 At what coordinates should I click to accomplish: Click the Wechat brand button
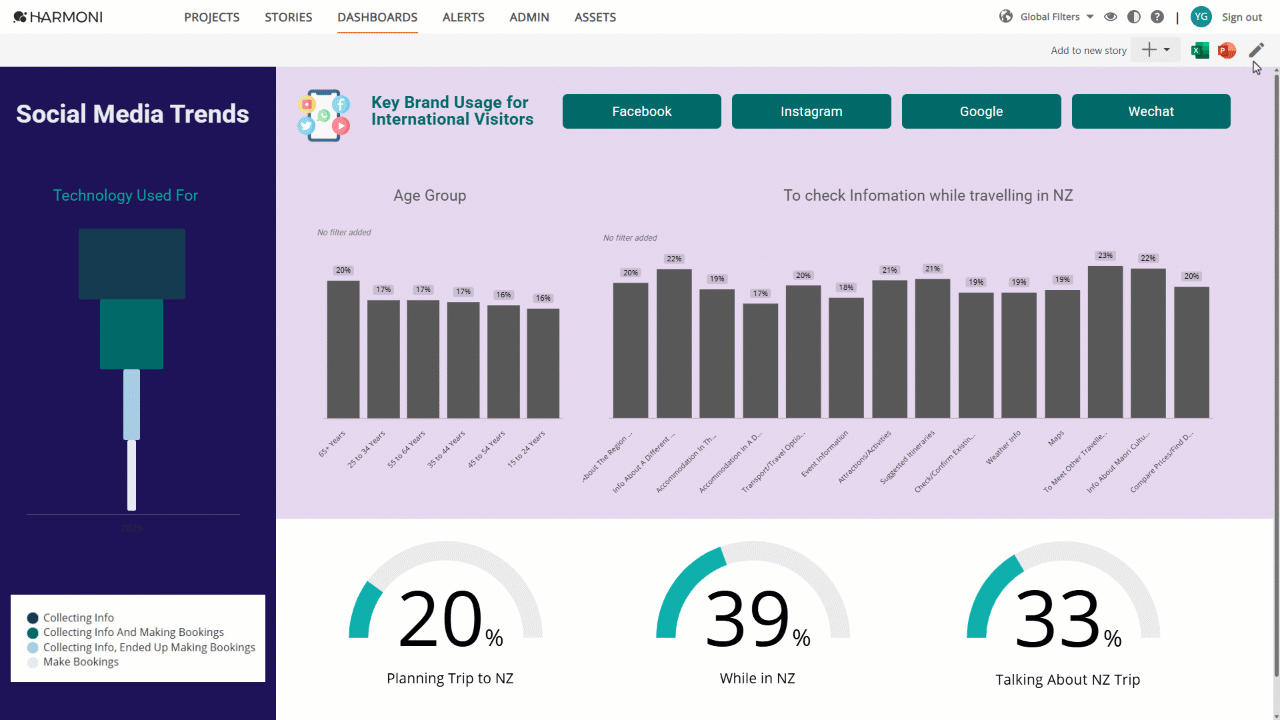coord(1151,112)
